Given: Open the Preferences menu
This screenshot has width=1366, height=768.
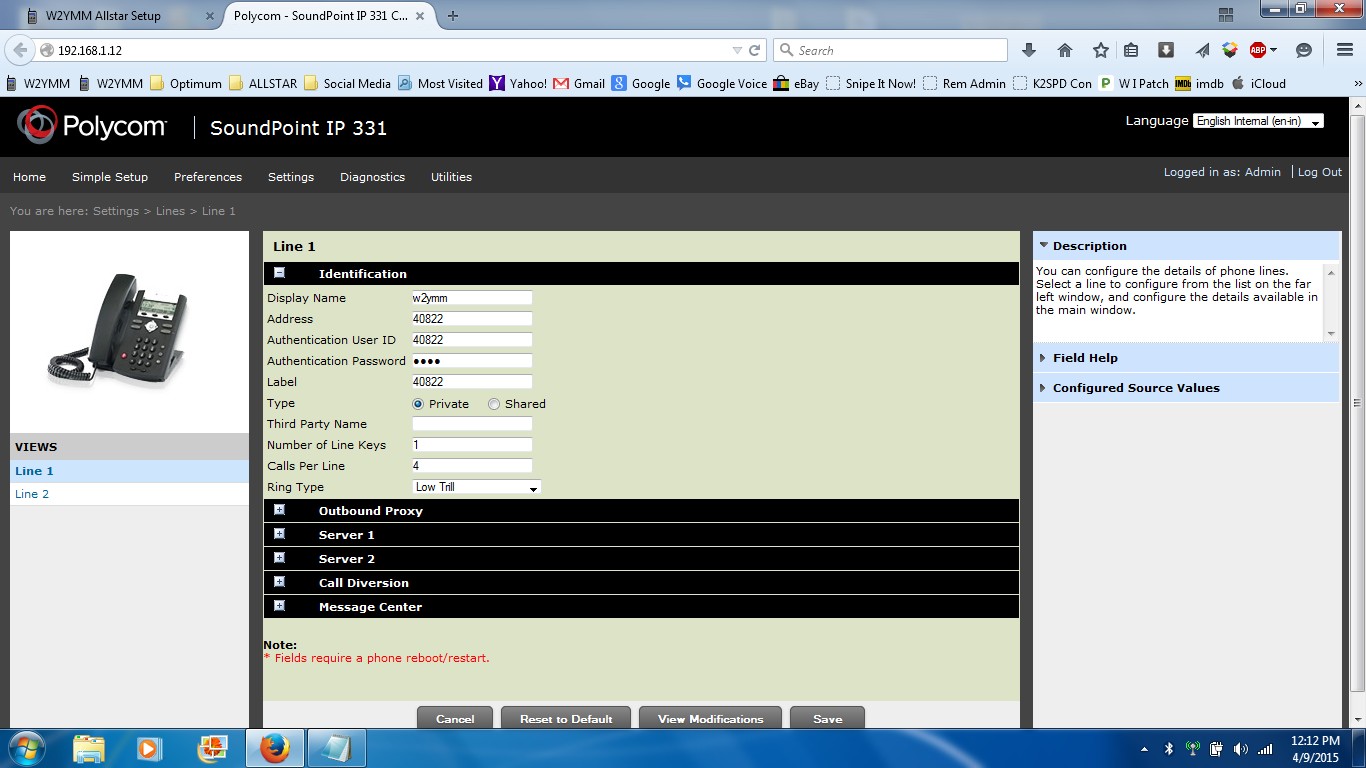Looking at the screenshot, I should [x=208, y=177].
